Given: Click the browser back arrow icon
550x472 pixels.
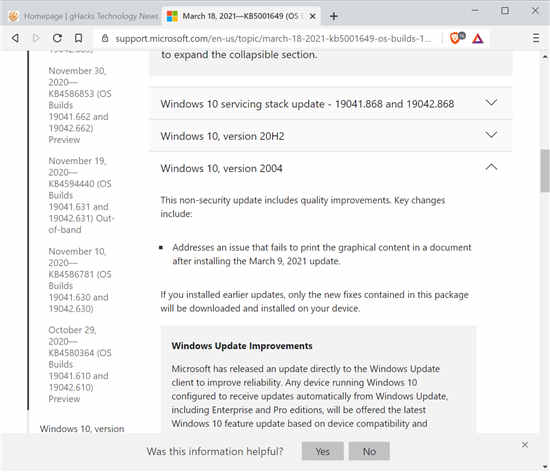Looking at the screenshot, I should click(x=15, y=38).
